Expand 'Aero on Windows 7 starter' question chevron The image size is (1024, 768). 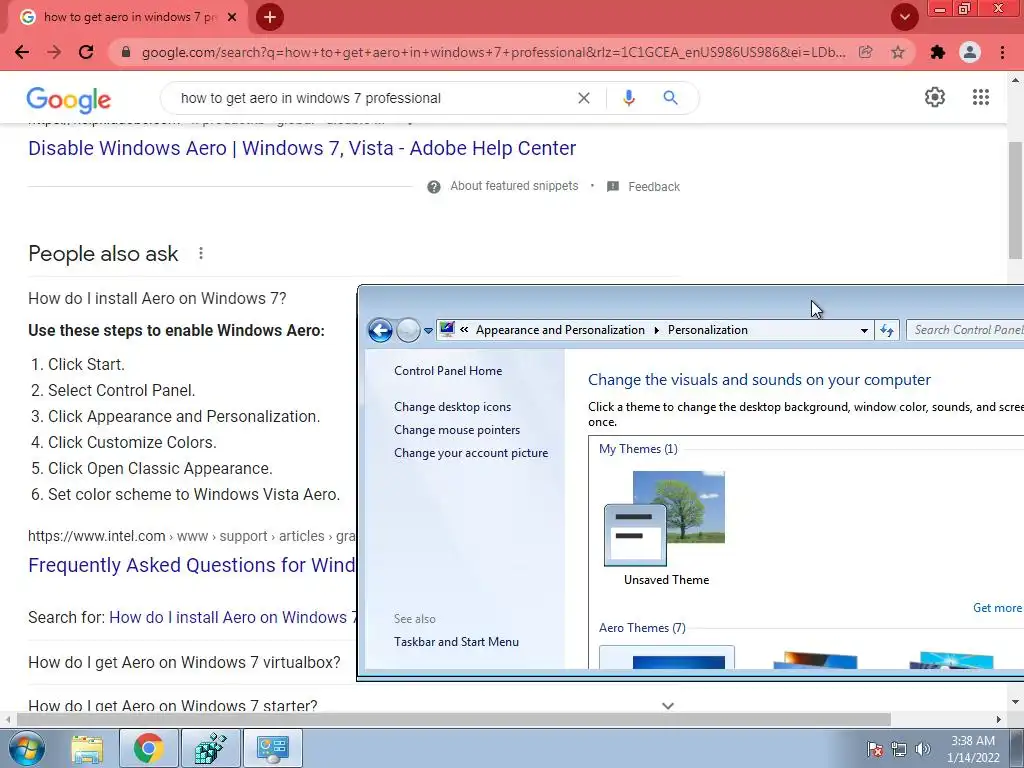point(667,706)
